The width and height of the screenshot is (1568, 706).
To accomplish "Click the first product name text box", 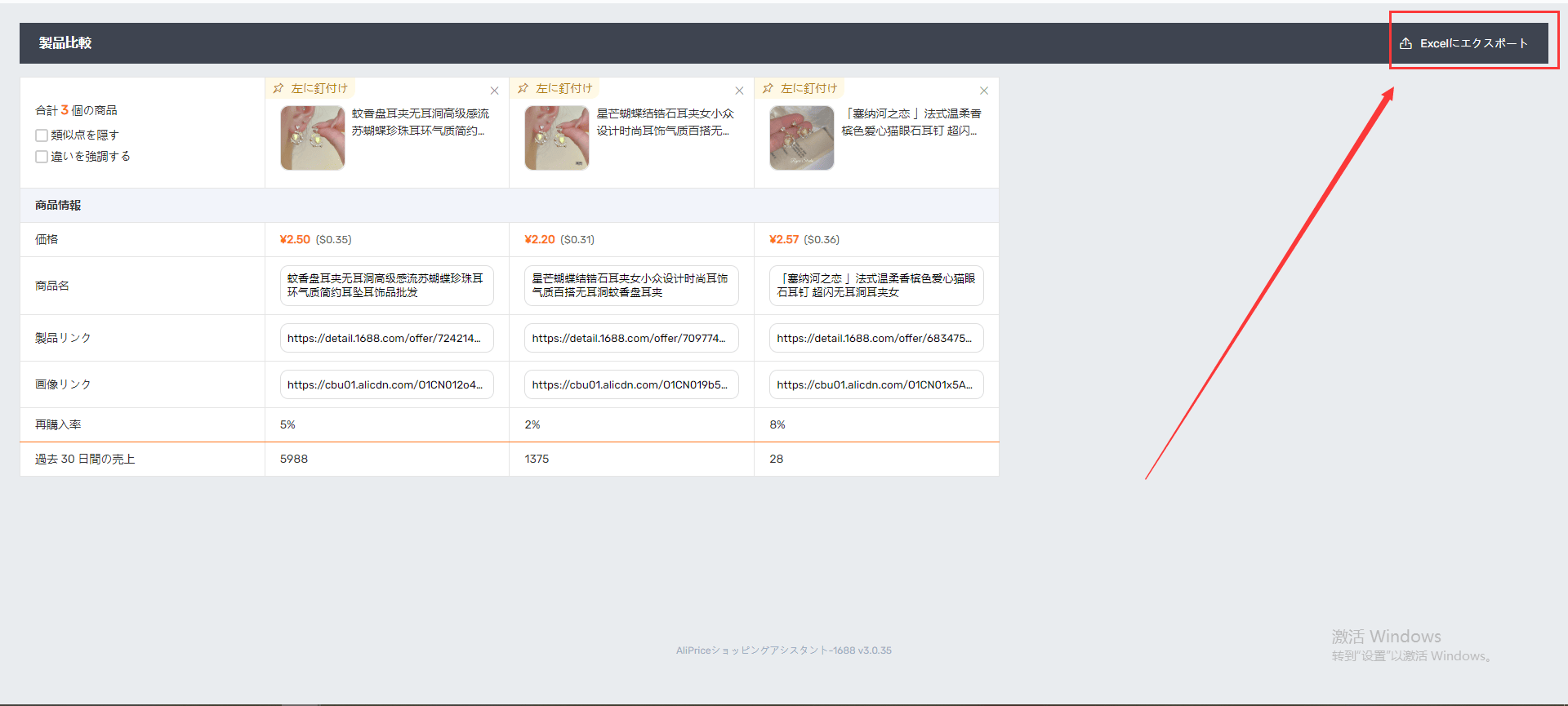I will [387, 286].
